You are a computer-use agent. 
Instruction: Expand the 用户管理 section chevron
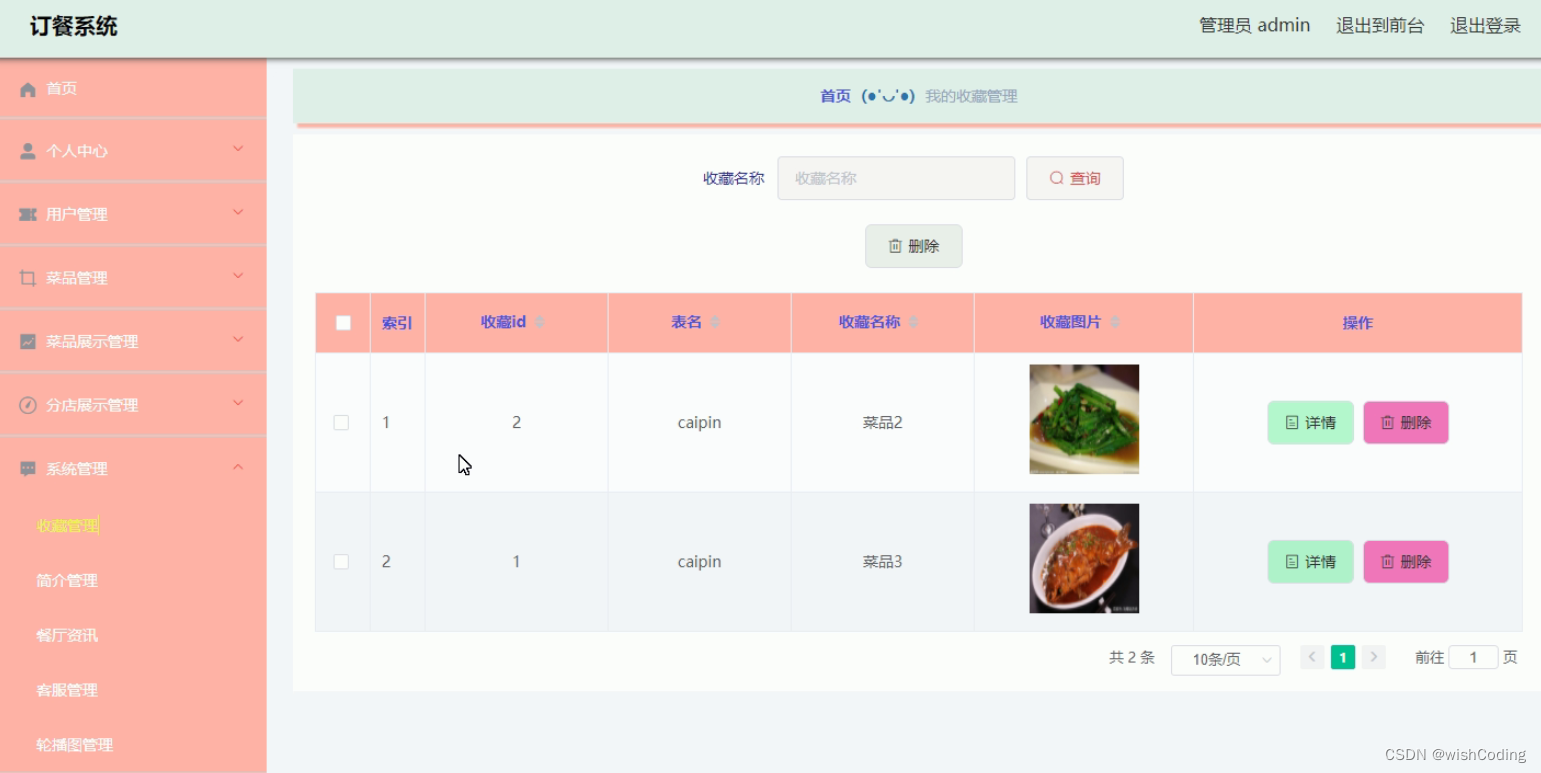[x=238, y=213]
